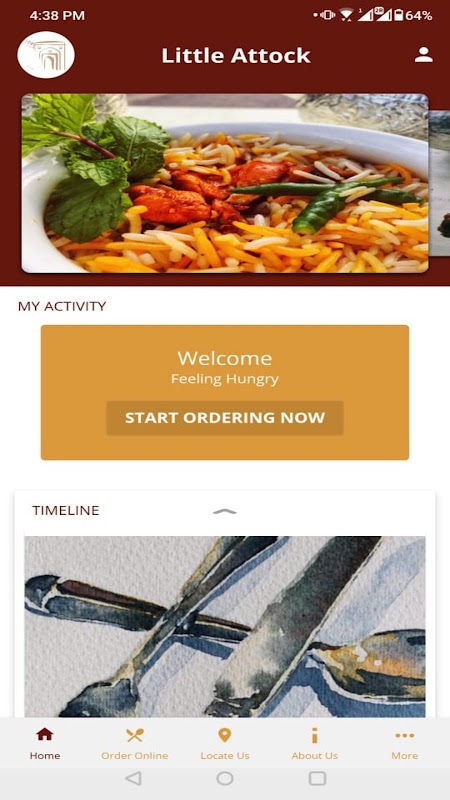Open the biryani banner image

[x=225, y=183]
